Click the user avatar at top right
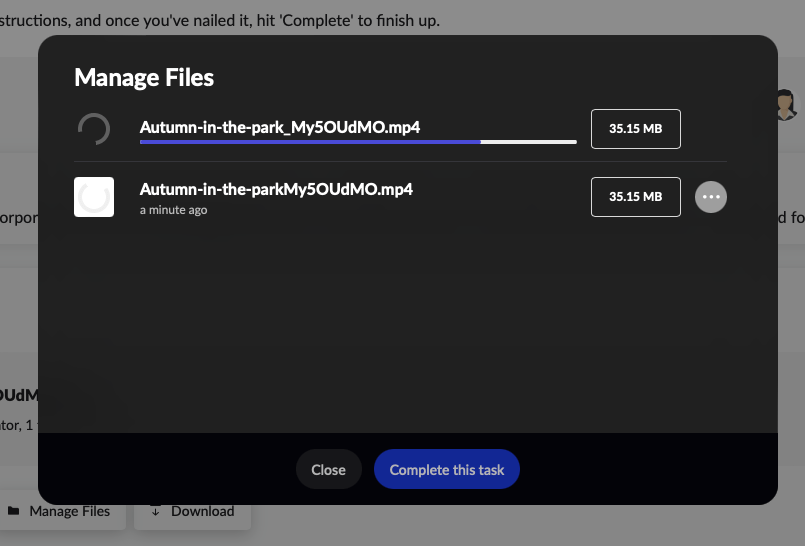Screen dimensions: 805x546 787,105
